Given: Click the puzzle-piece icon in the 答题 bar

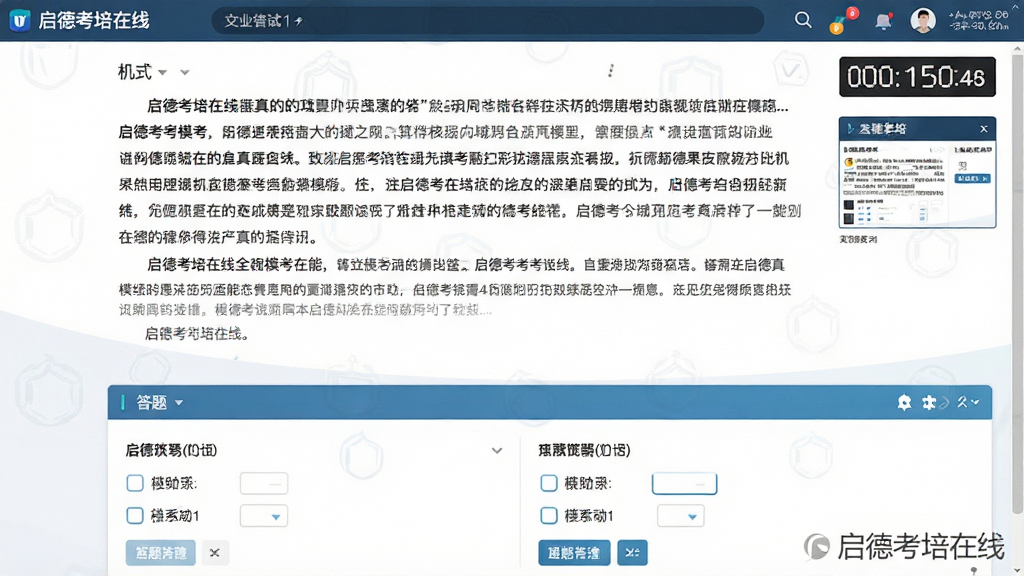Looking at the screenshot, I should coord(928,402).
